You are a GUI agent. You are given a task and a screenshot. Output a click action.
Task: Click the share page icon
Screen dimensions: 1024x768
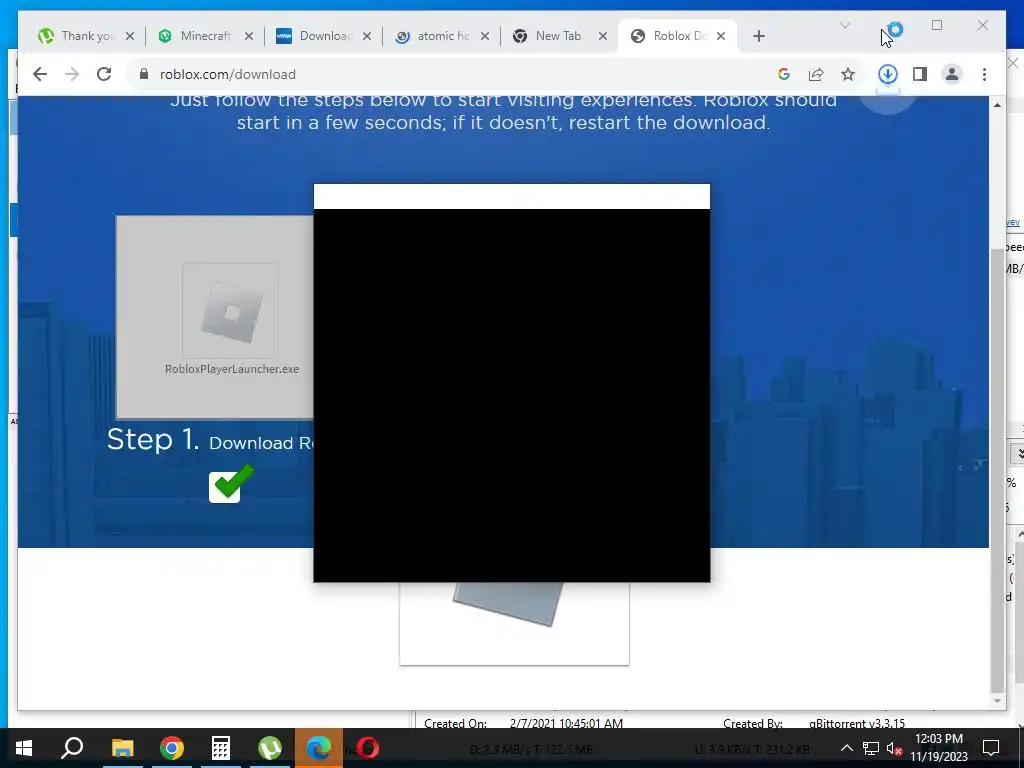tap(816, 74)
